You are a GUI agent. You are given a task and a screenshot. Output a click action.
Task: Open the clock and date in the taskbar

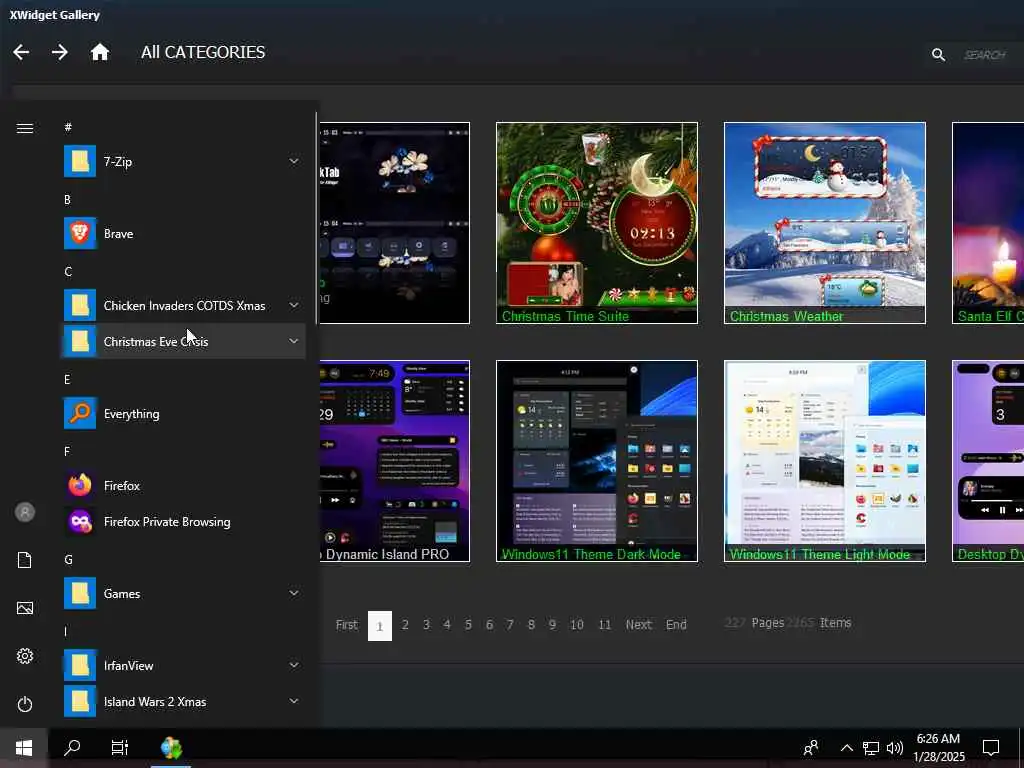coord(938,748)
